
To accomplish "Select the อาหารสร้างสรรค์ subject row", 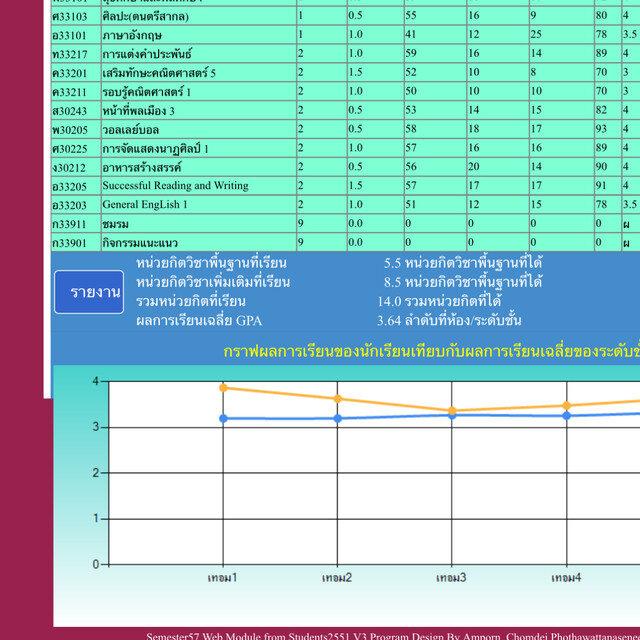I will (x=141, y=167).
